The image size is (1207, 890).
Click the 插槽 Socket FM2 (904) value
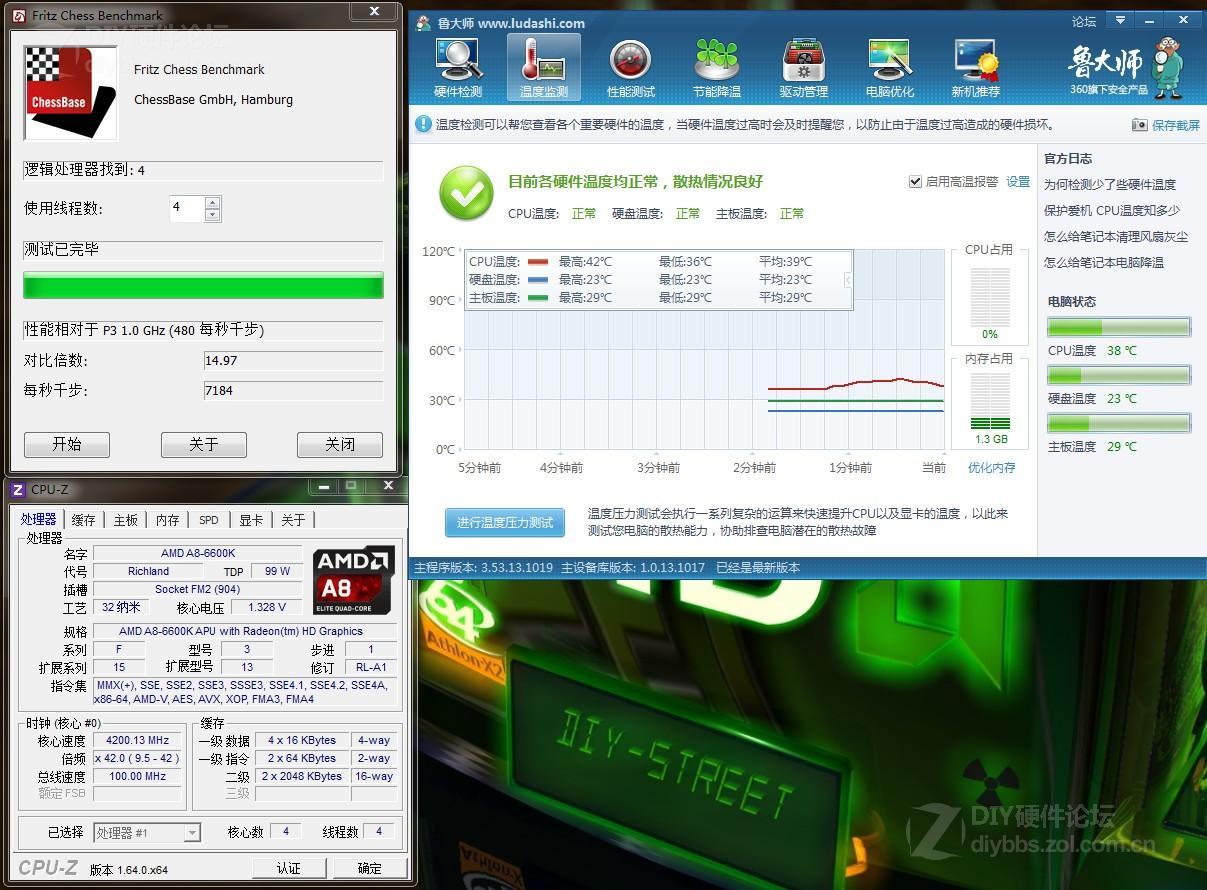[198, 589]
